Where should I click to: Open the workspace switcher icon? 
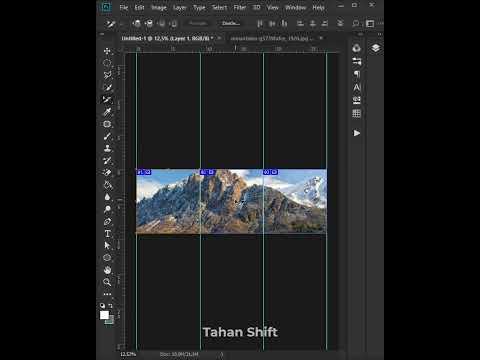[x=370, y=23]
